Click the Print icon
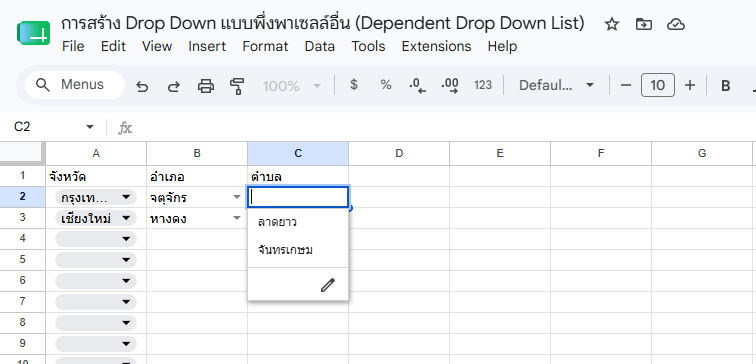Viewport: 756px width, 364px height. click(x=206, y=86)
